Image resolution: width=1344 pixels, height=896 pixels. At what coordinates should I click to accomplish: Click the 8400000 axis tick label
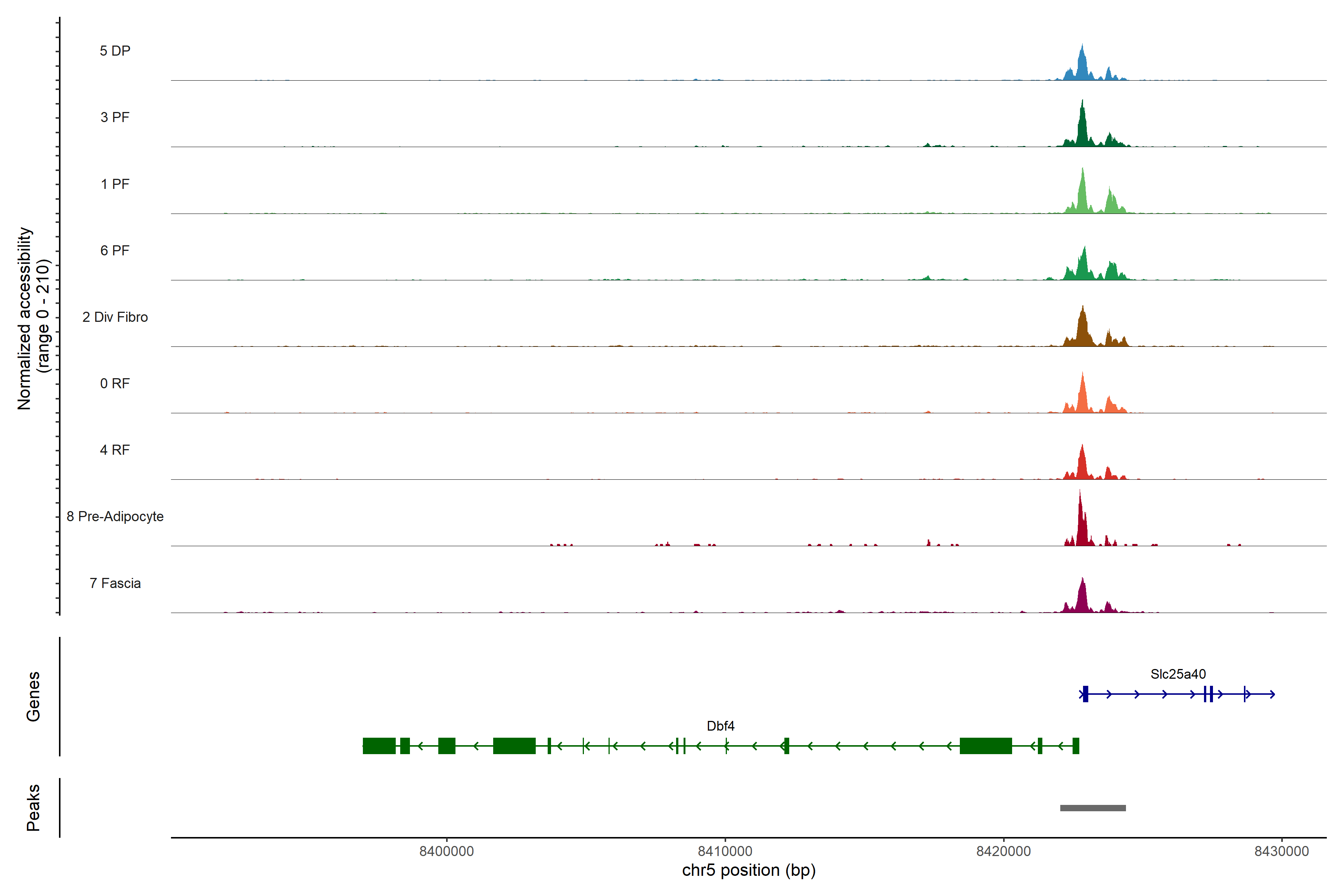coord(446,851)
